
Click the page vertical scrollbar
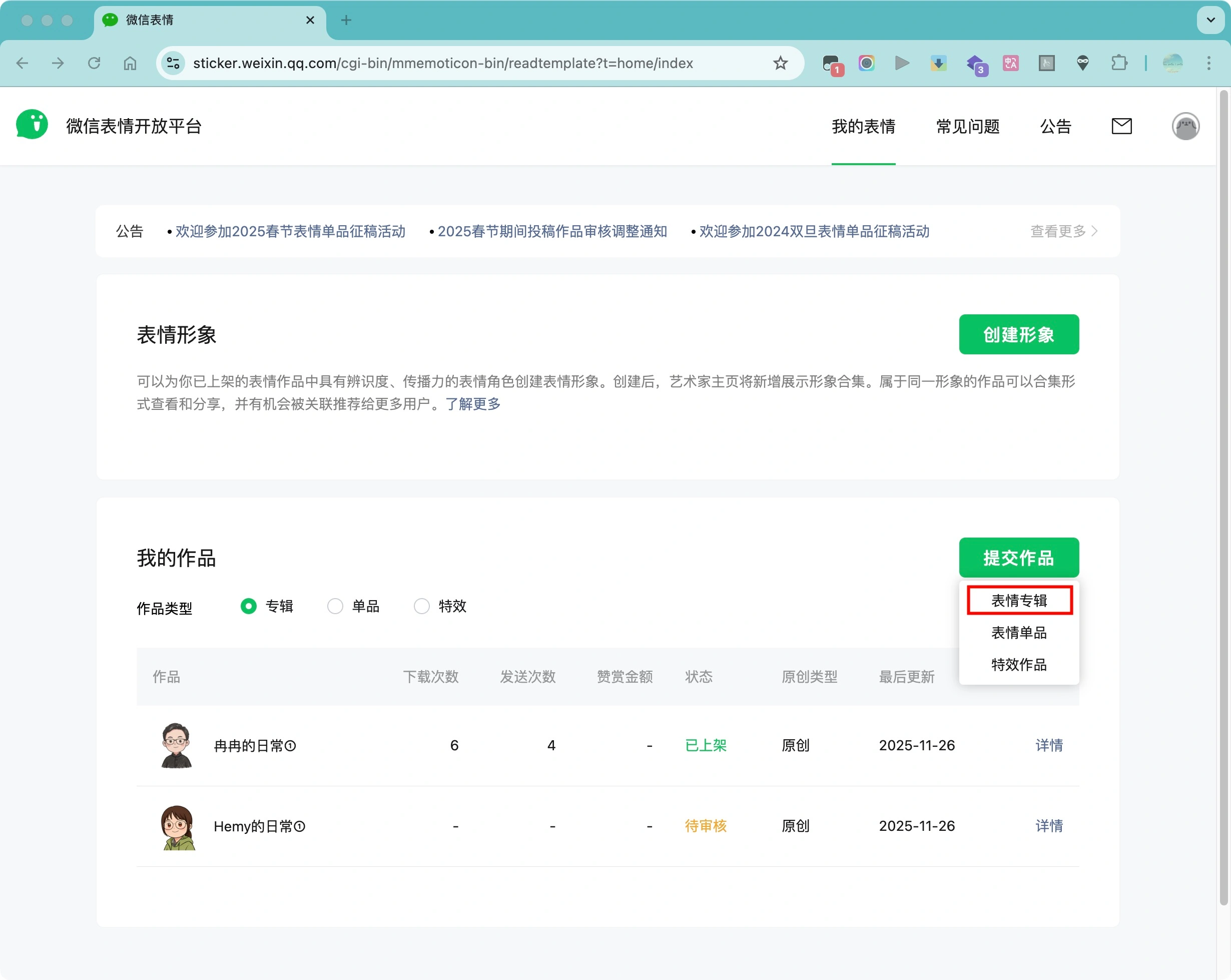[1223, 497]
